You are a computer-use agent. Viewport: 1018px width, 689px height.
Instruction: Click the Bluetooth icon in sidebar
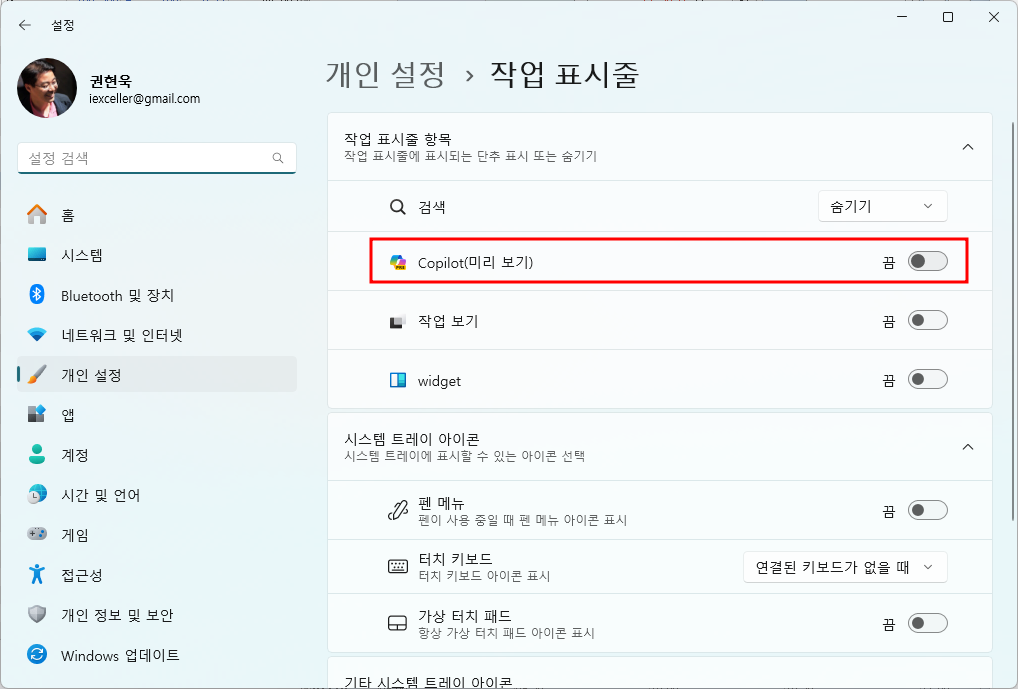pos(37,294)
